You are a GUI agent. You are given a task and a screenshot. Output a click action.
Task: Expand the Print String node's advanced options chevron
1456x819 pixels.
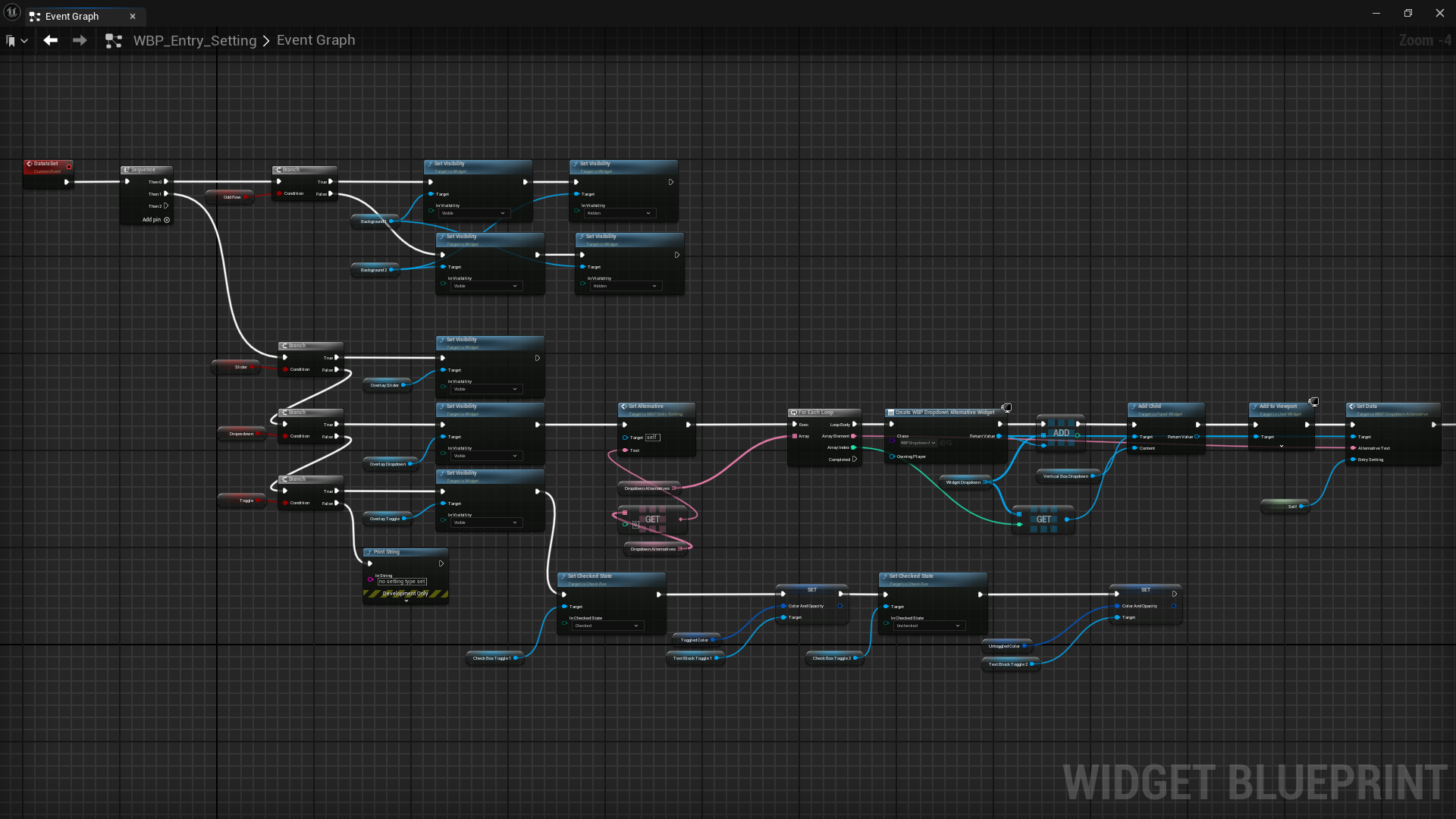click(x=406, y=601)
